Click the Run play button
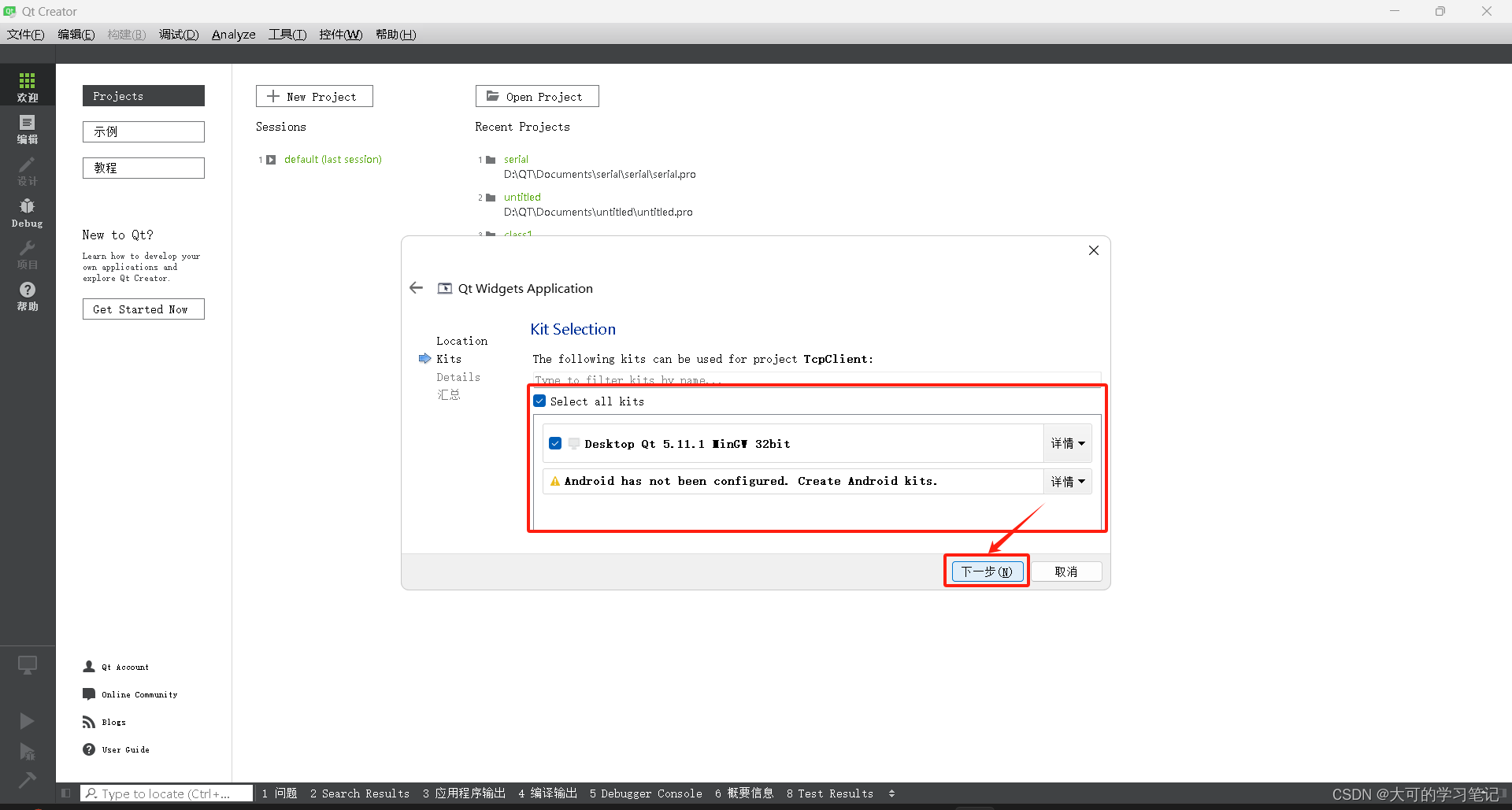Image resolution: width=1512 pixels, height=810 pixels. point(27,720)
